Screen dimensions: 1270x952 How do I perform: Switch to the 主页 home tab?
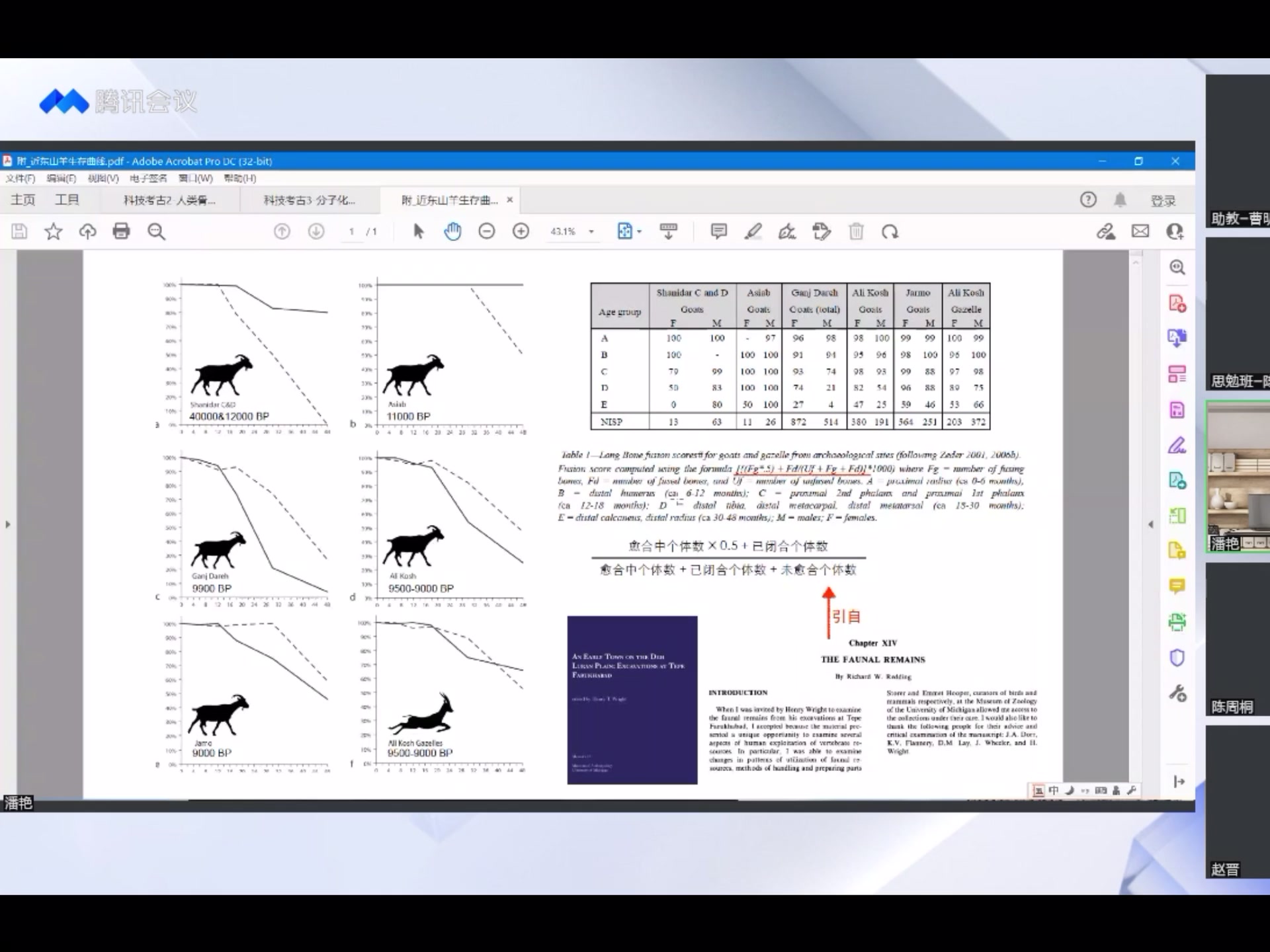23,200
